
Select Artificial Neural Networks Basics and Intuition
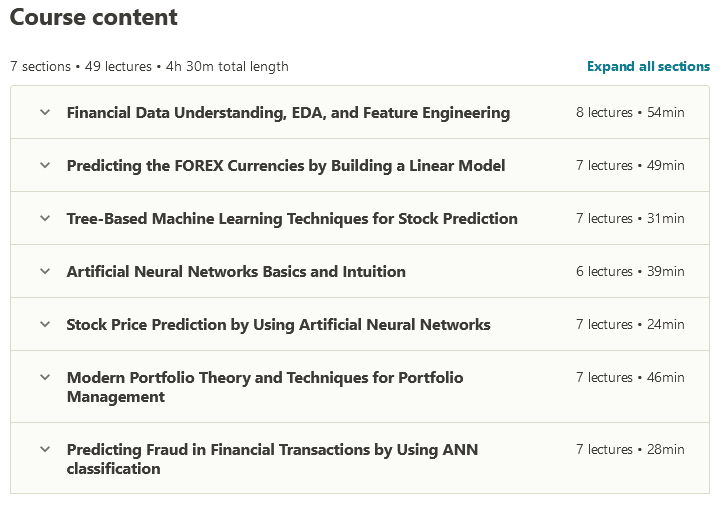236,272
